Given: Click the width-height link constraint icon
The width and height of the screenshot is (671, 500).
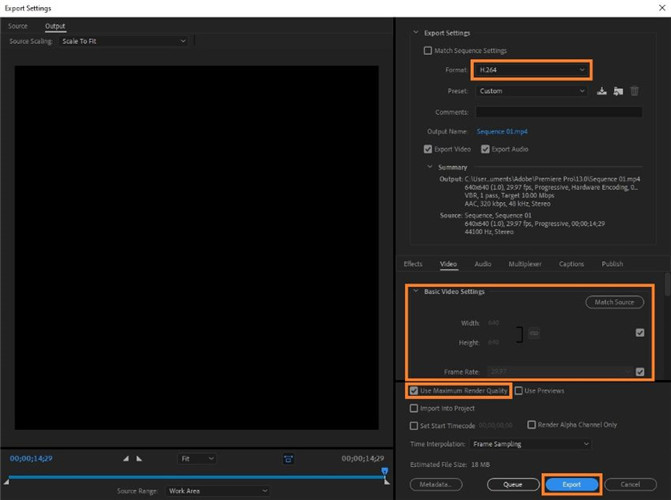Looking at the screenshot, I should [534, 333].
